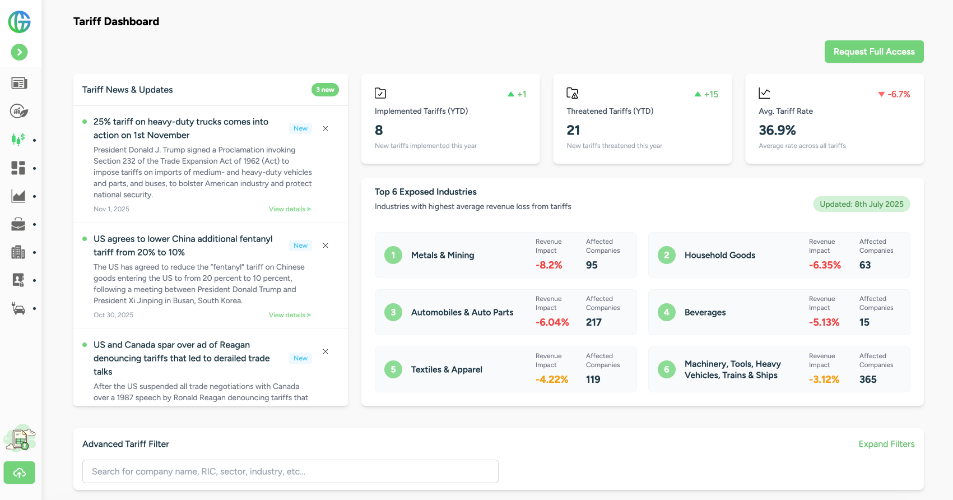Click the globe logo in the sidebar
Viewport: 953px width, 500px height.
(19, 22)
